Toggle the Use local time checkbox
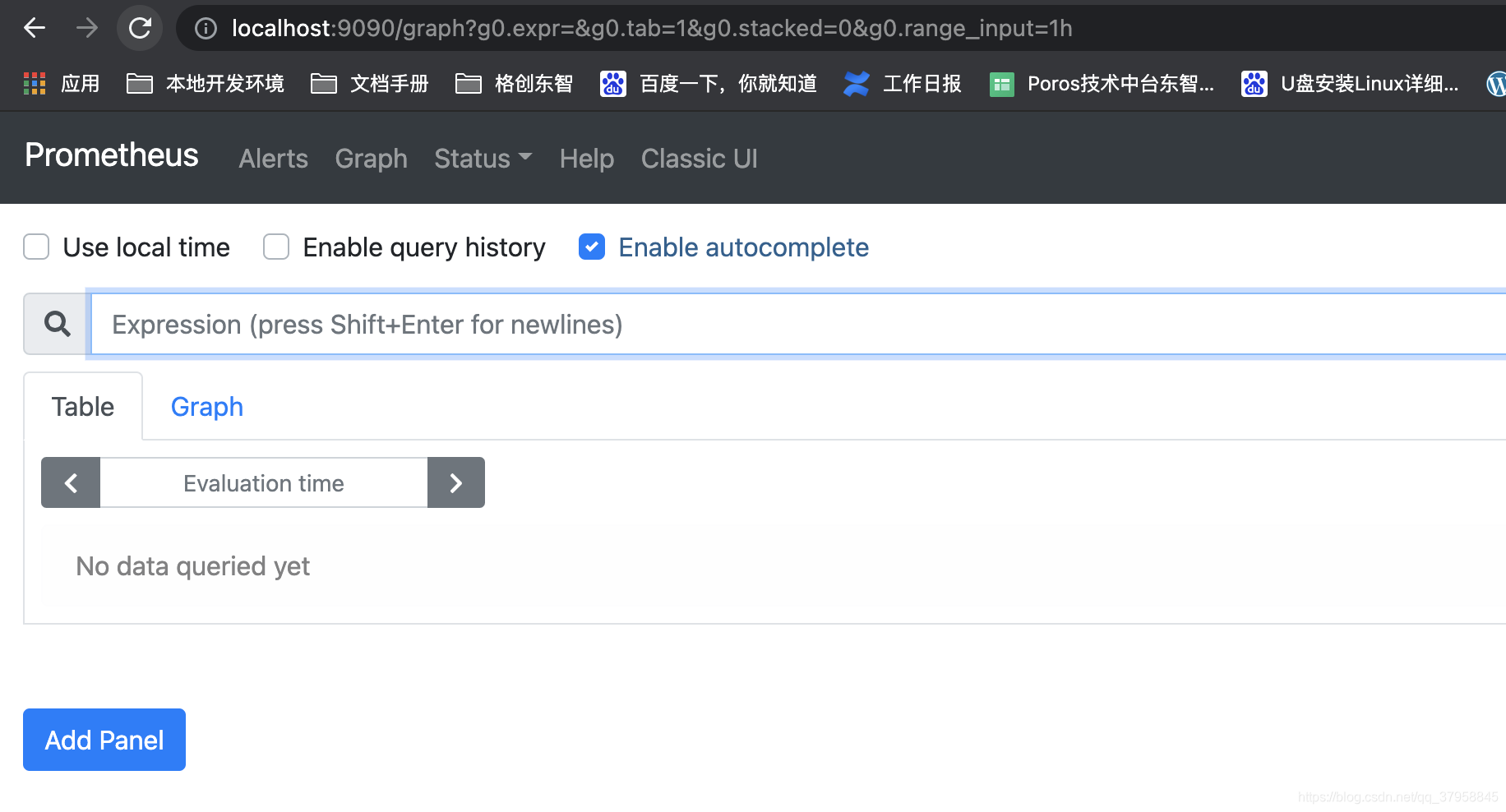The height and width of the screenshot is (812, 1506). [x=36, y=247]
